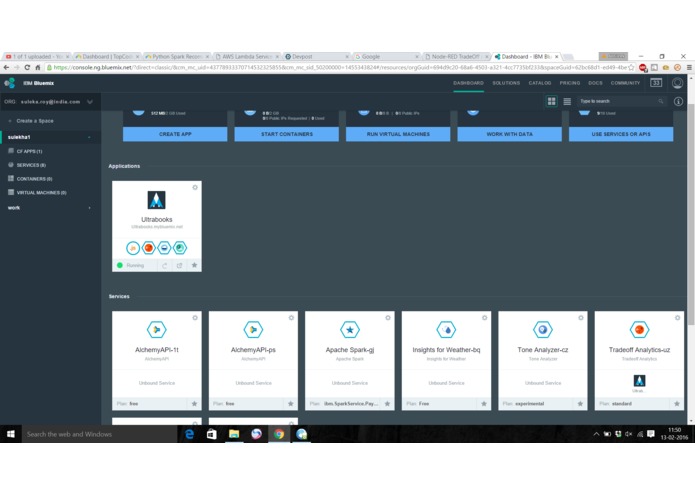This screenshot has width=695, height=494.
Task: Click the browser address bar
Action: (x=340, y=67)
